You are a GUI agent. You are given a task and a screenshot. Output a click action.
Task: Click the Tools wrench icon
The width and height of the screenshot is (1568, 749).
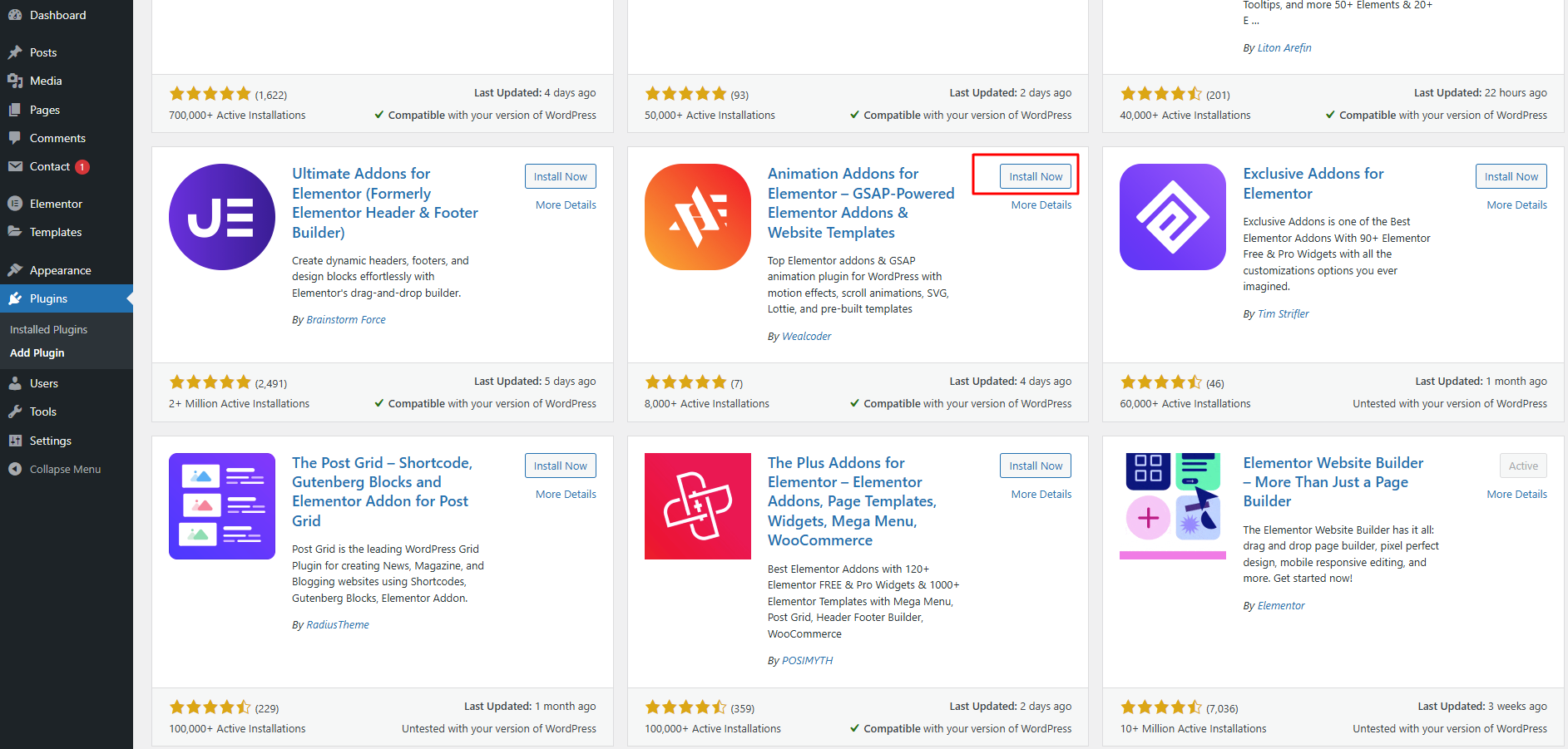(15, 411)
